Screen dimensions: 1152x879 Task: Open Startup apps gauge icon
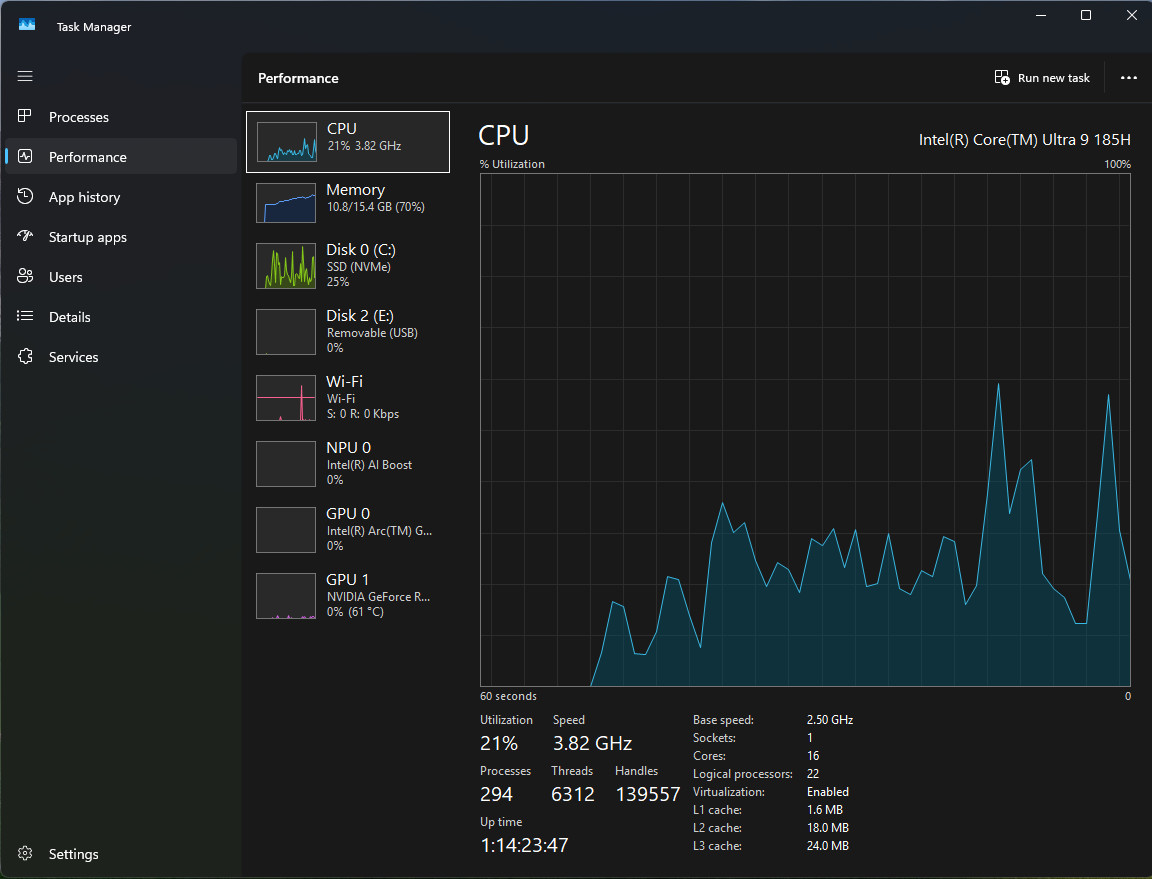(25, 236)
